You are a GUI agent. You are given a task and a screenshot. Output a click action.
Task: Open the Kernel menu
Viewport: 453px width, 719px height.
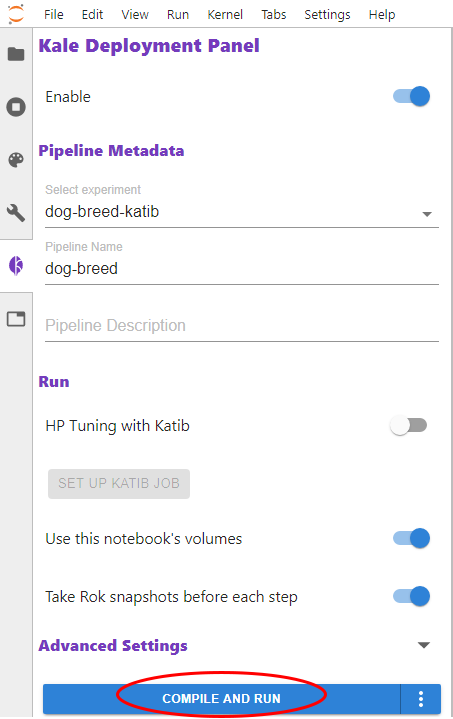[x=225, y=14]
